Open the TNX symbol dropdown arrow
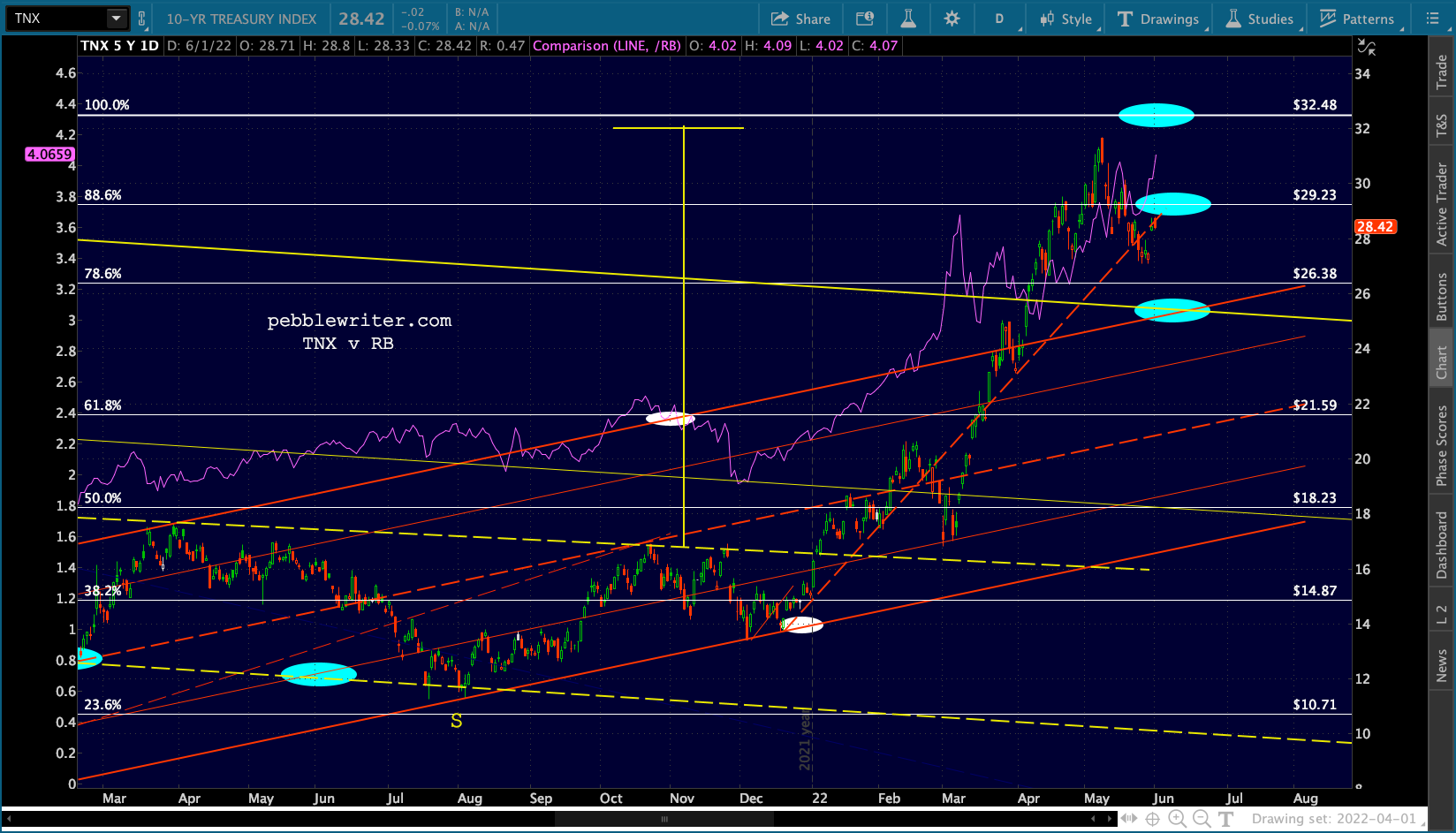Image resolution: width=1456 pixels, height=833 pixels. pyautogui.click(x=117, y=19)
